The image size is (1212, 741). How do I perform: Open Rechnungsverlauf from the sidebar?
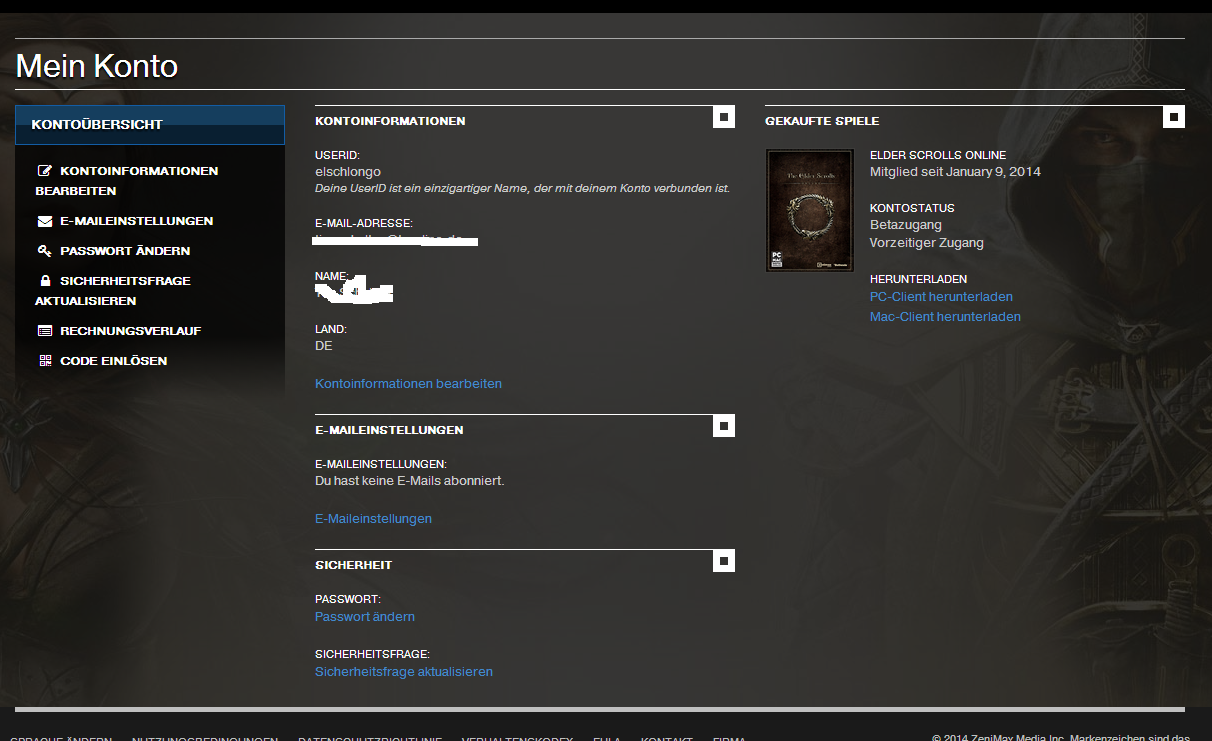click(131, 331)
